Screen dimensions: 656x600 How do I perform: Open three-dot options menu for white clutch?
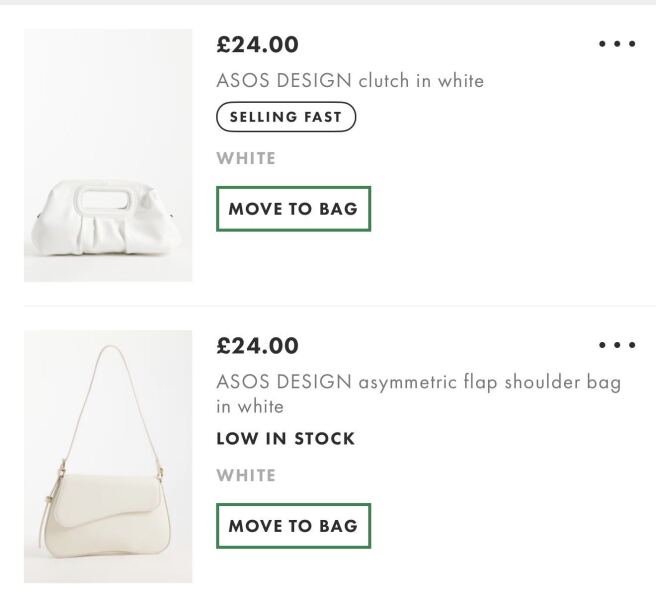coord(617,44)
